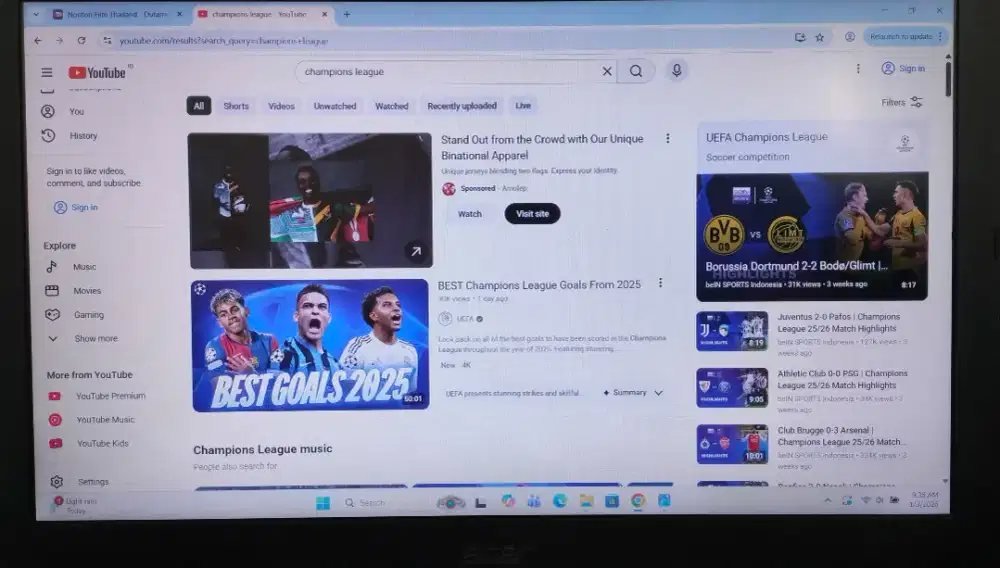Open the Windows Start button
Image resolution: width=1000 pixels, height=568 pixels.
tap(323, 503)
